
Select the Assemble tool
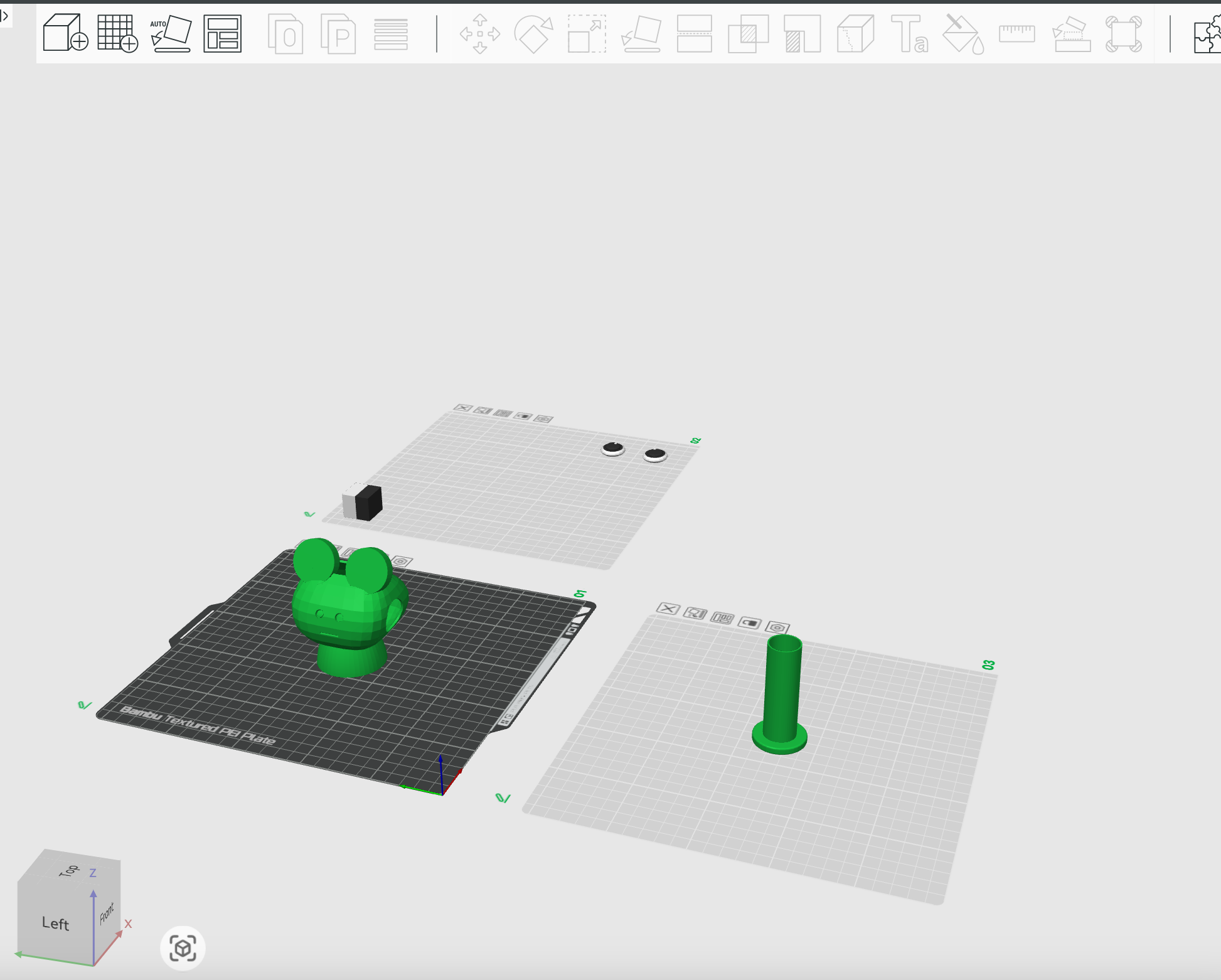tap(1071, 34)
